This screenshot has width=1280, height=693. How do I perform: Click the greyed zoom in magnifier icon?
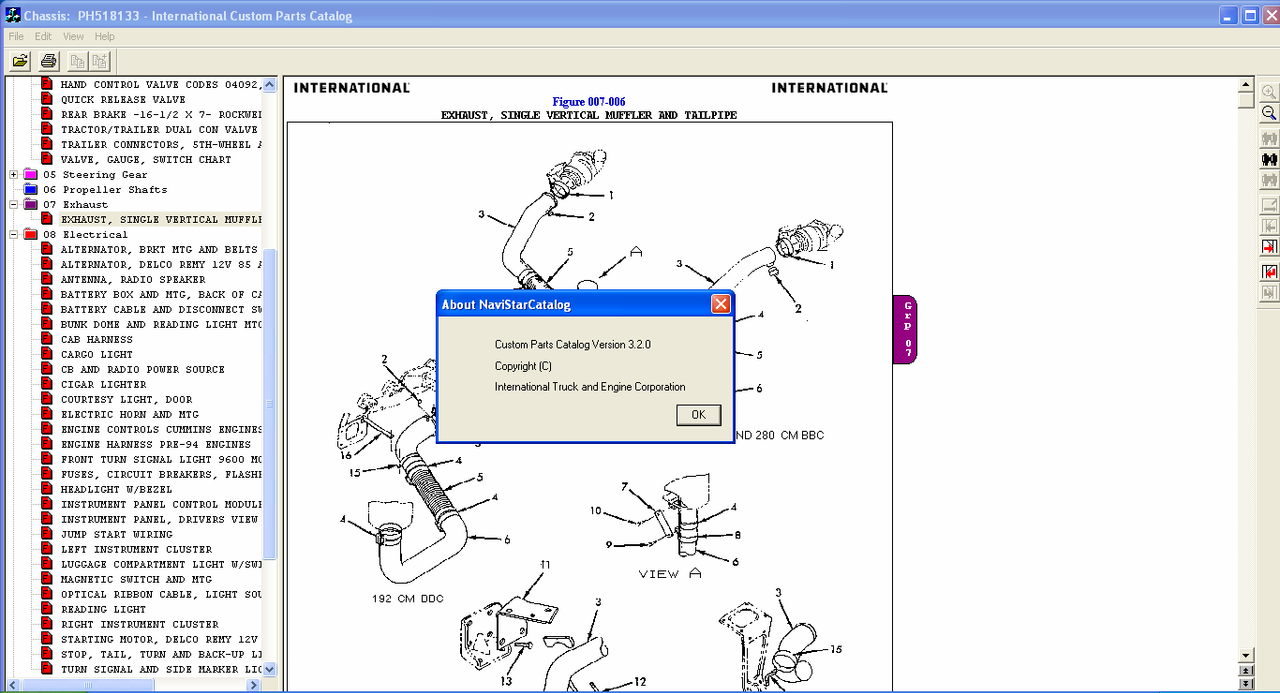point(1269,91)
